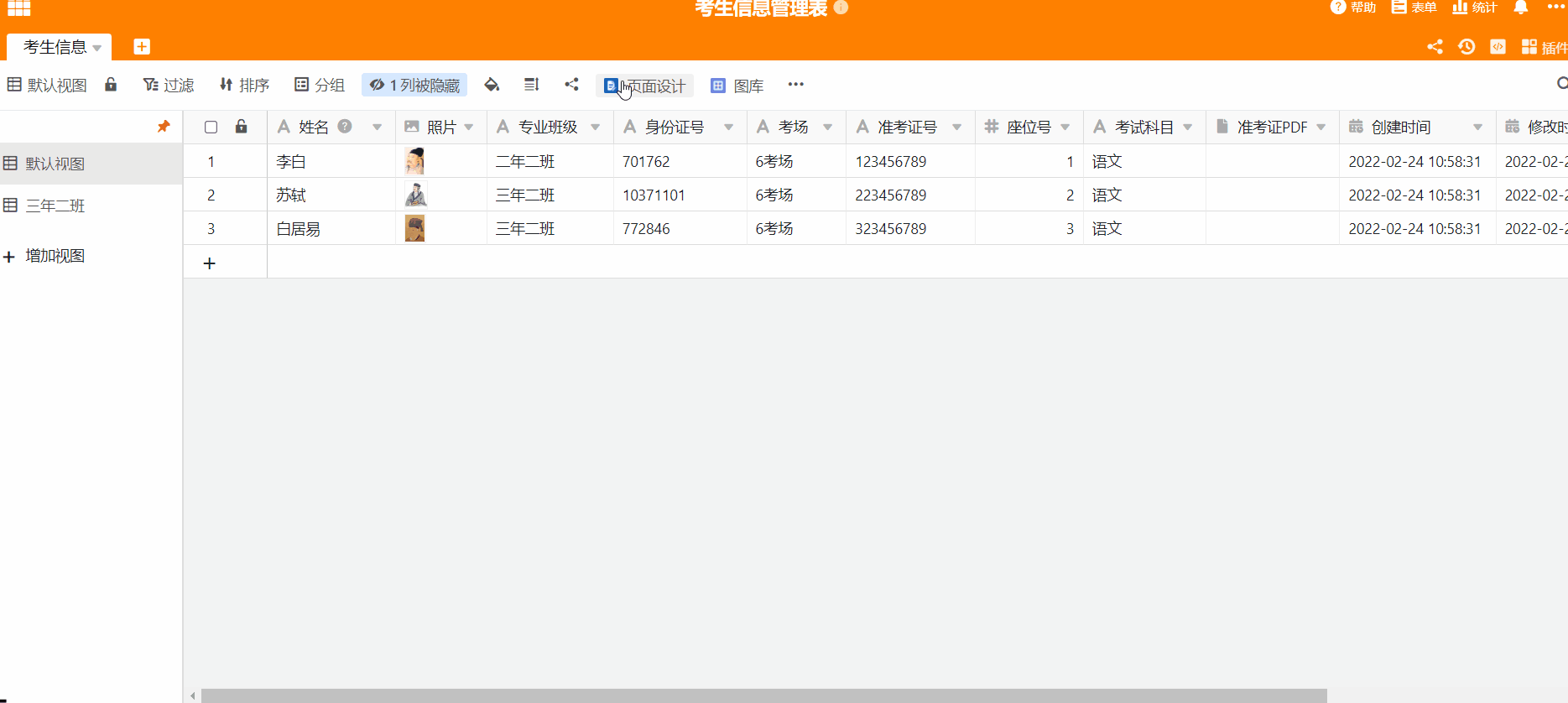Open 白居易's photo thumbnail
The image size is (1568, 703).
coord(414,228)
